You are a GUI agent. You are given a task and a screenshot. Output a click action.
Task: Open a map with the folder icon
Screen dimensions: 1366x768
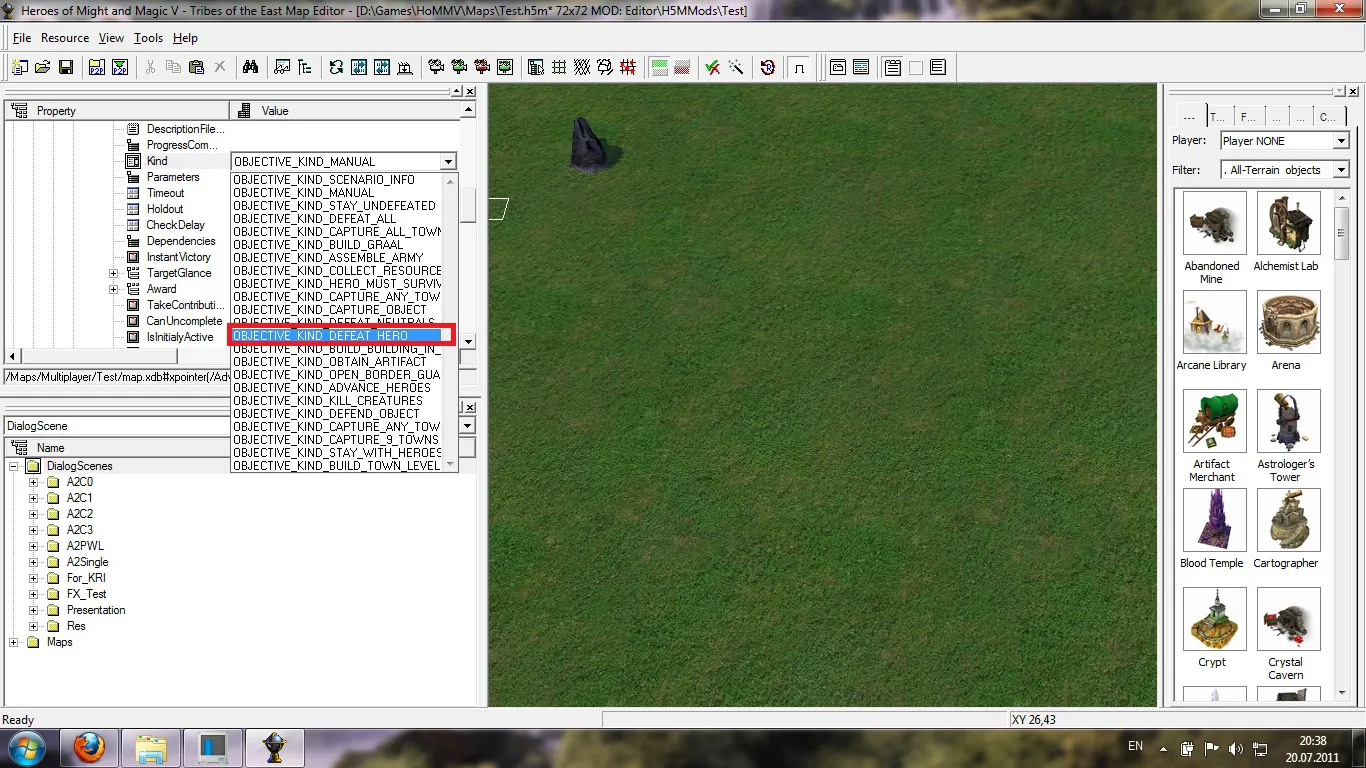pos(43,67)
